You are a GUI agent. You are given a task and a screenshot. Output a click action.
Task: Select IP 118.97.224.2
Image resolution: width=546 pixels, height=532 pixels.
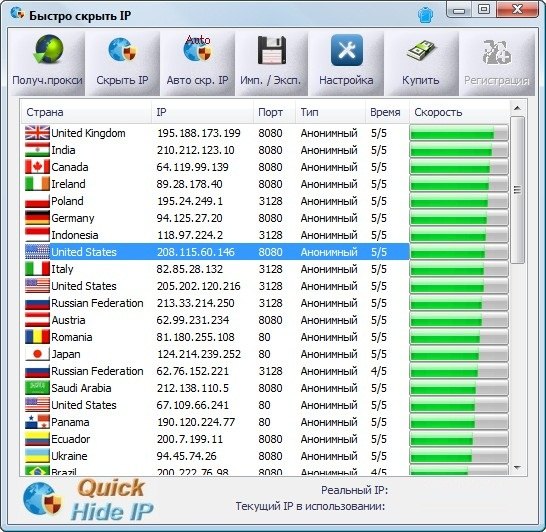coord(190,235)
